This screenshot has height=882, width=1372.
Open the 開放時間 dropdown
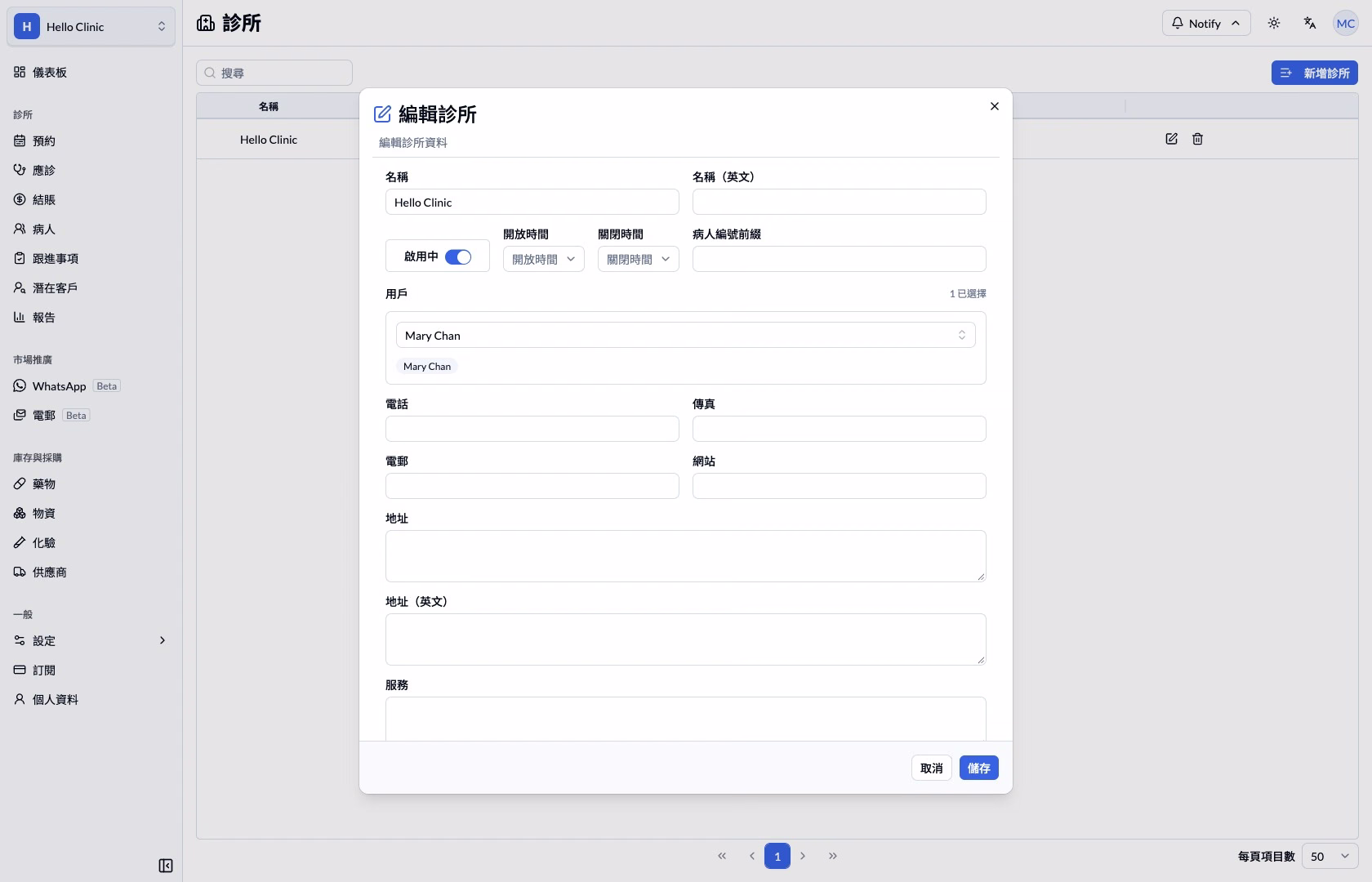(x=544, y=259)
